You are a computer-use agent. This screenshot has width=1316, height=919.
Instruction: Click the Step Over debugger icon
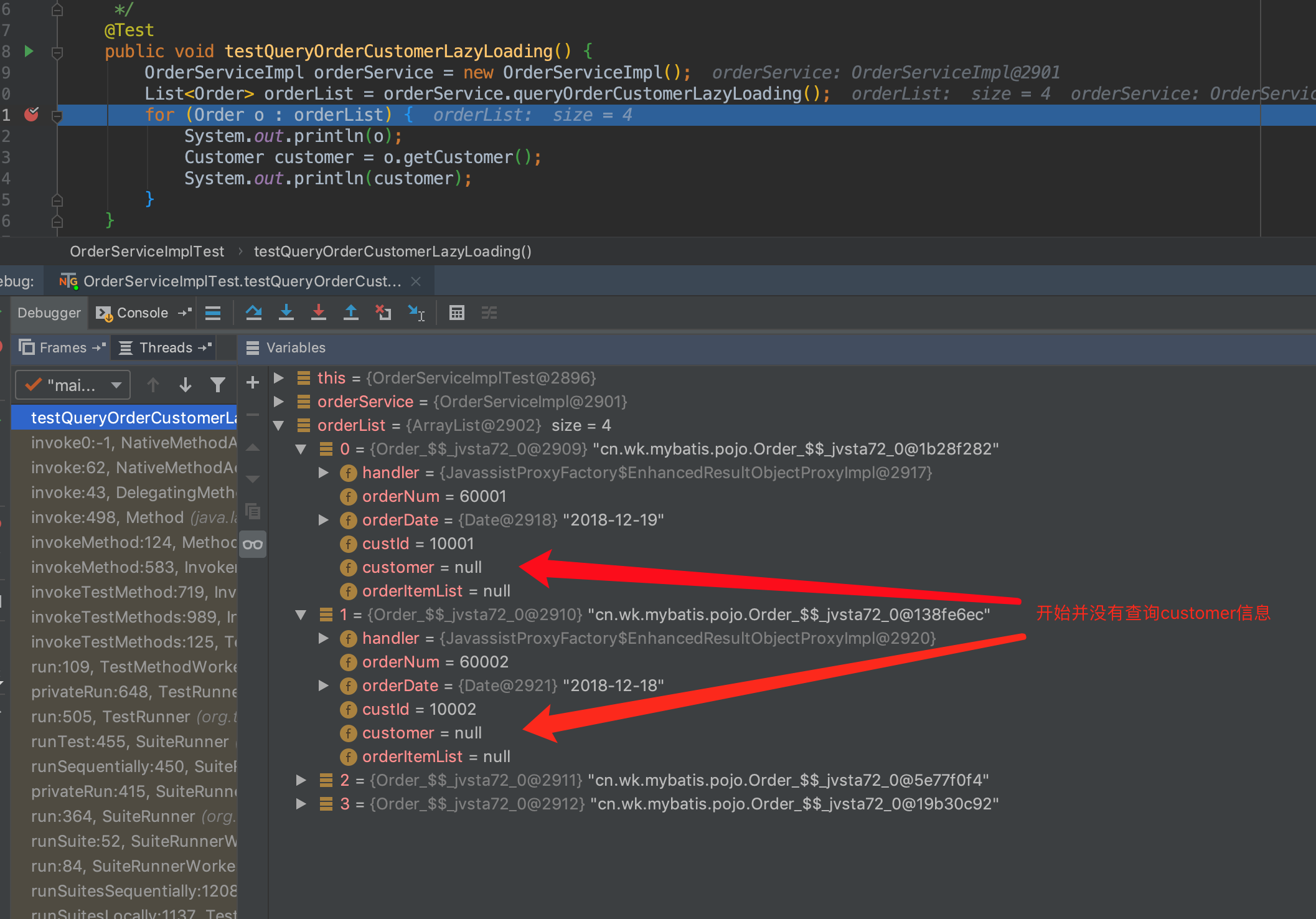(x=253, y=313)
